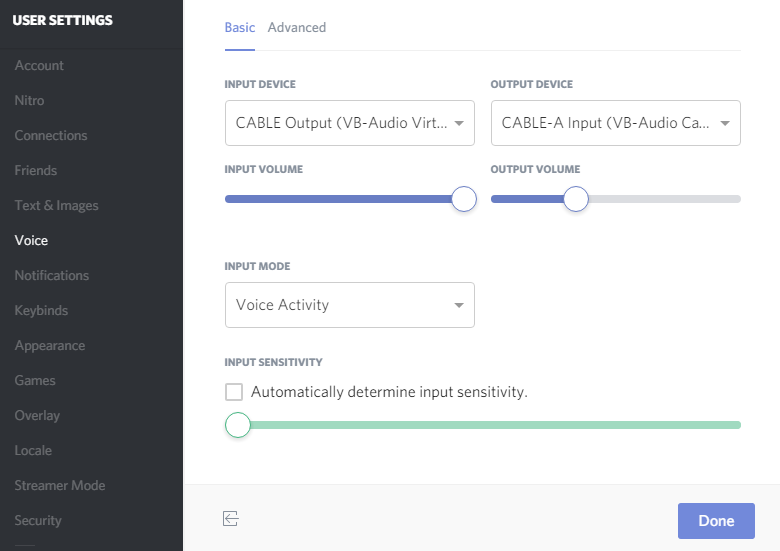Open Games settings

coord(35,380)
